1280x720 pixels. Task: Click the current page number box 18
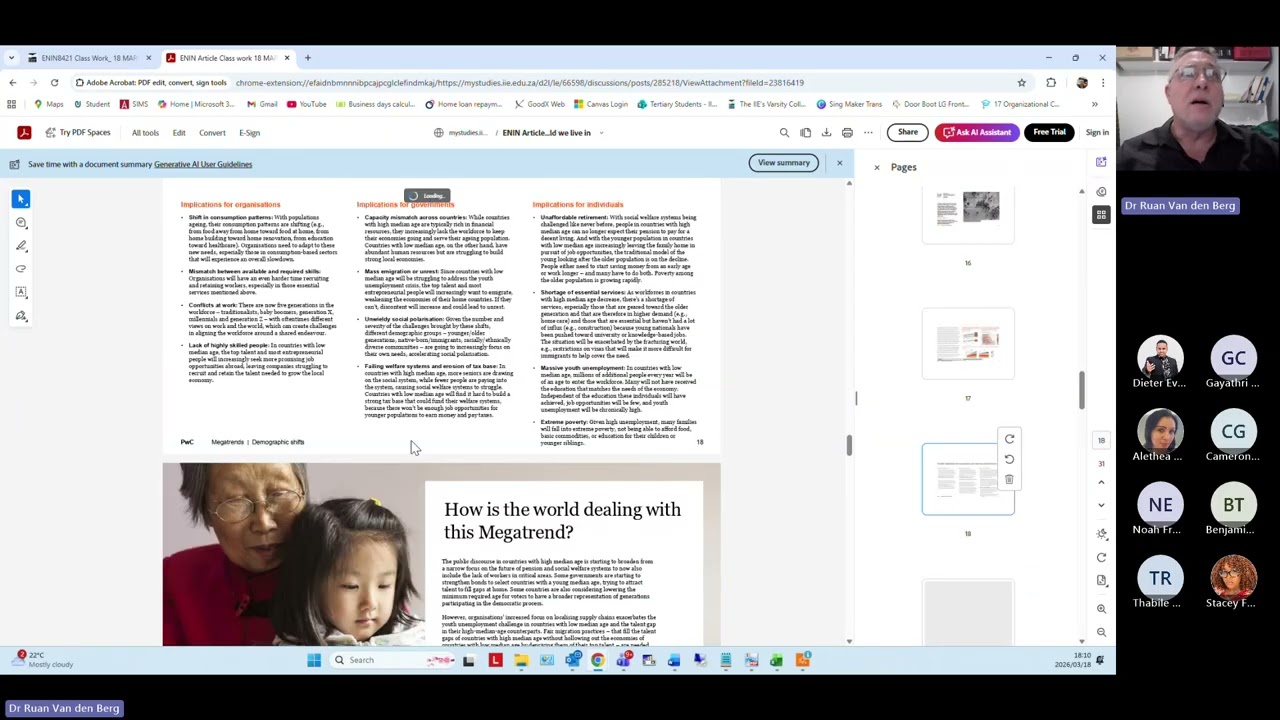coord(1101,440)
